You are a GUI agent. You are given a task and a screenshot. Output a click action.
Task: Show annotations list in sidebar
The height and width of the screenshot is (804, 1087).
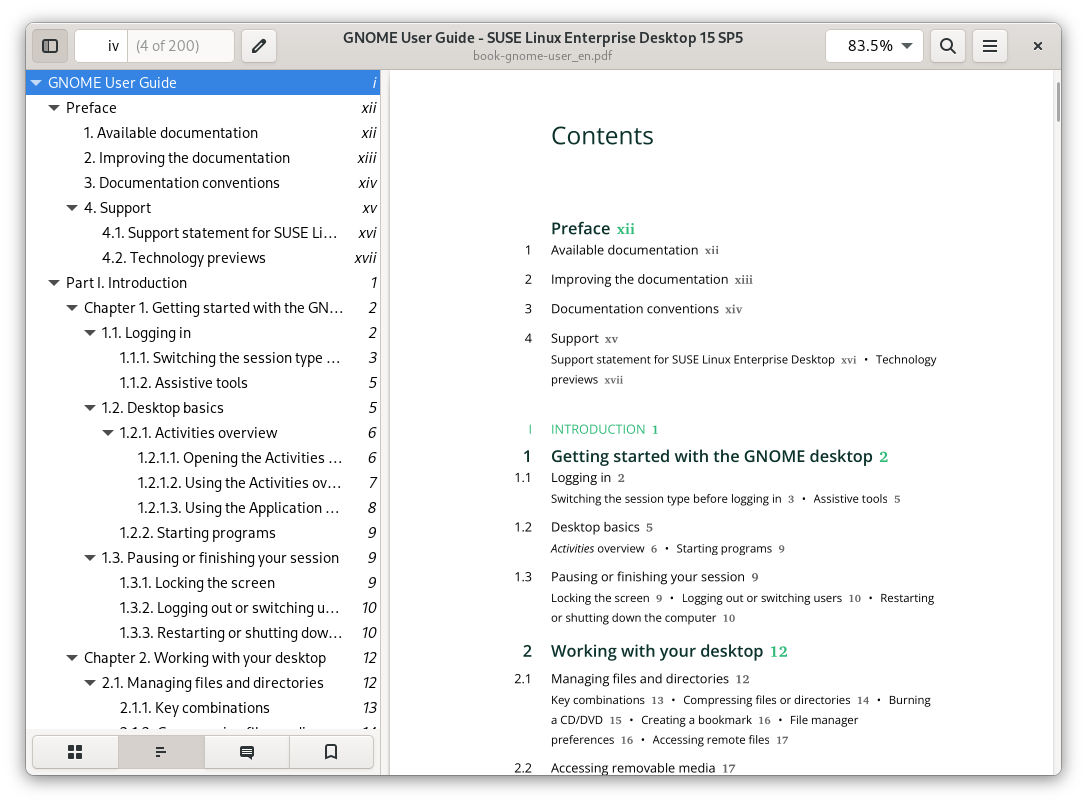(x=246, y=752)
